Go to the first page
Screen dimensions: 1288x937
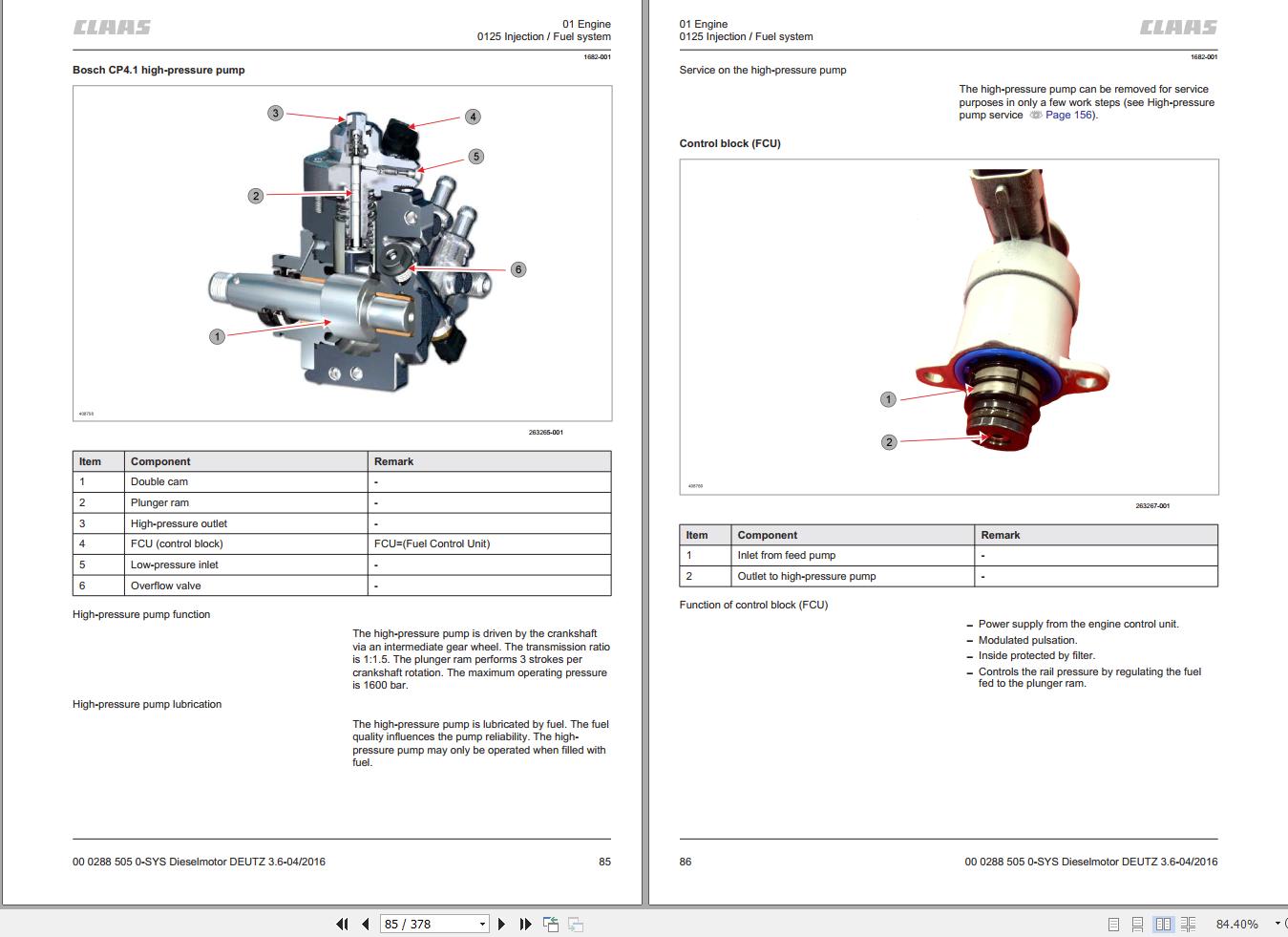pos(342,925)
